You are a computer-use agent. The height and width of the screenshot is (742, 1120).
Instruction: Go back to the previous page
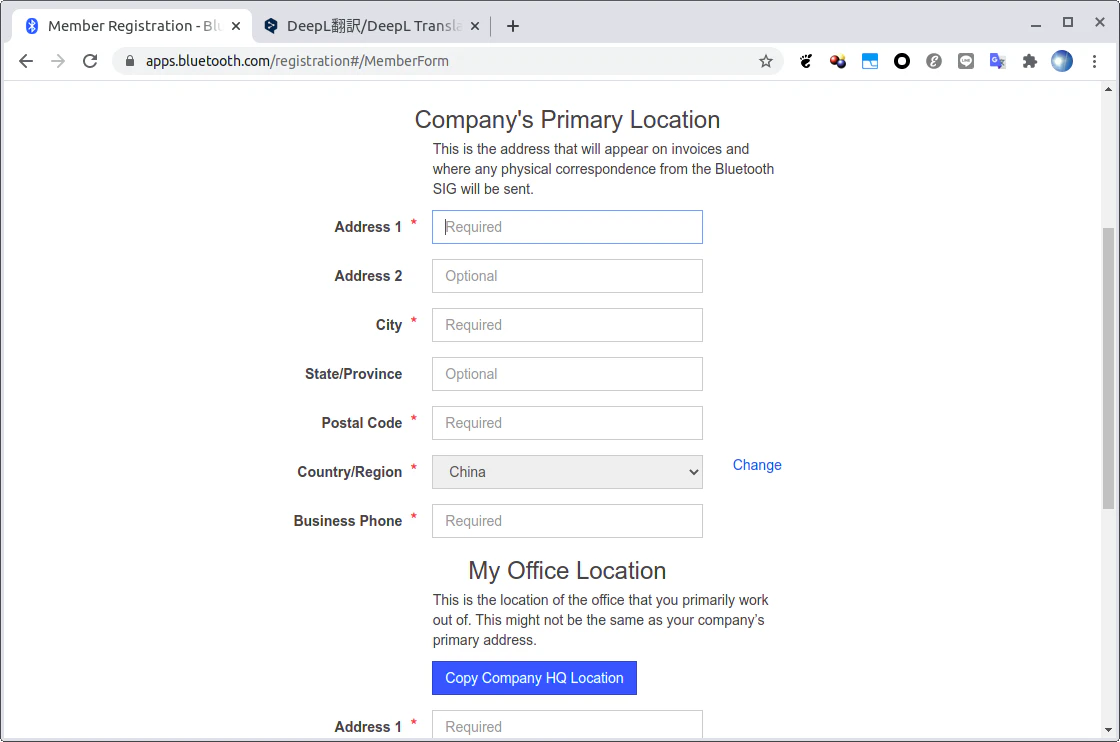tap(26, 61)
